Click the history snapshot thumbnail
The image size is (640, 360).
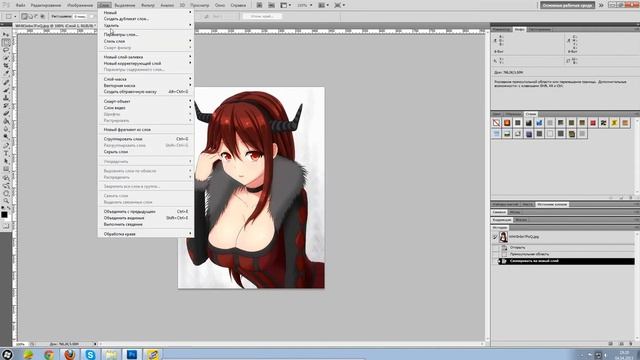point(503,237)
